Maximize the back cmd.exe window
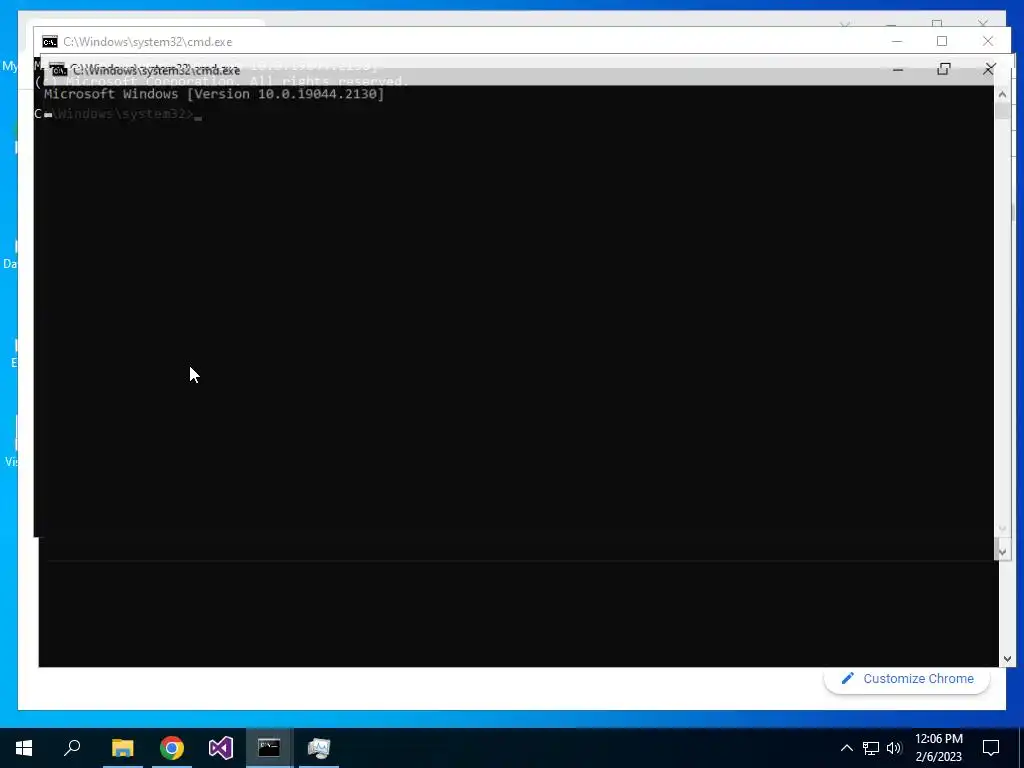Image resolution: width=1024 pixels, height=768 pixels. point(942,41)
